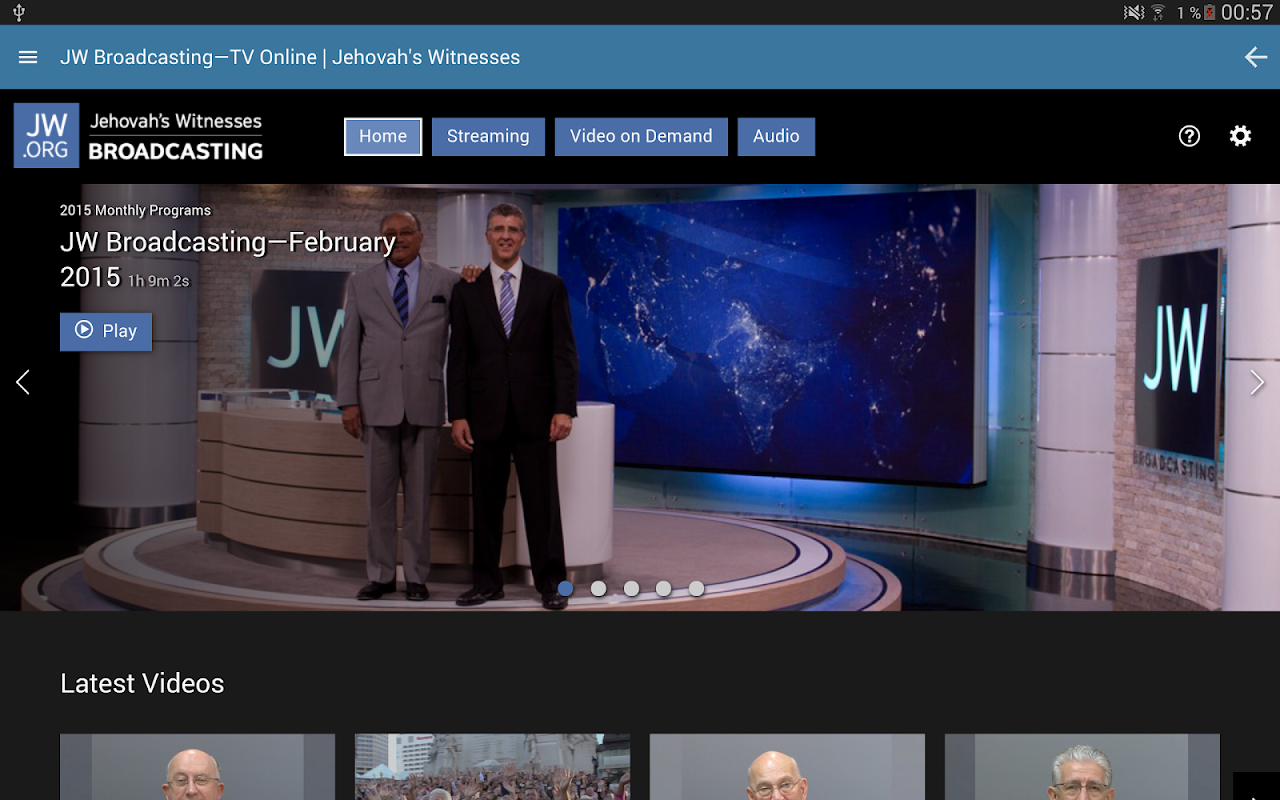The image size is (1280, 800).
Task: Tap the back arrow in title bar
Action: [1256, 57]
